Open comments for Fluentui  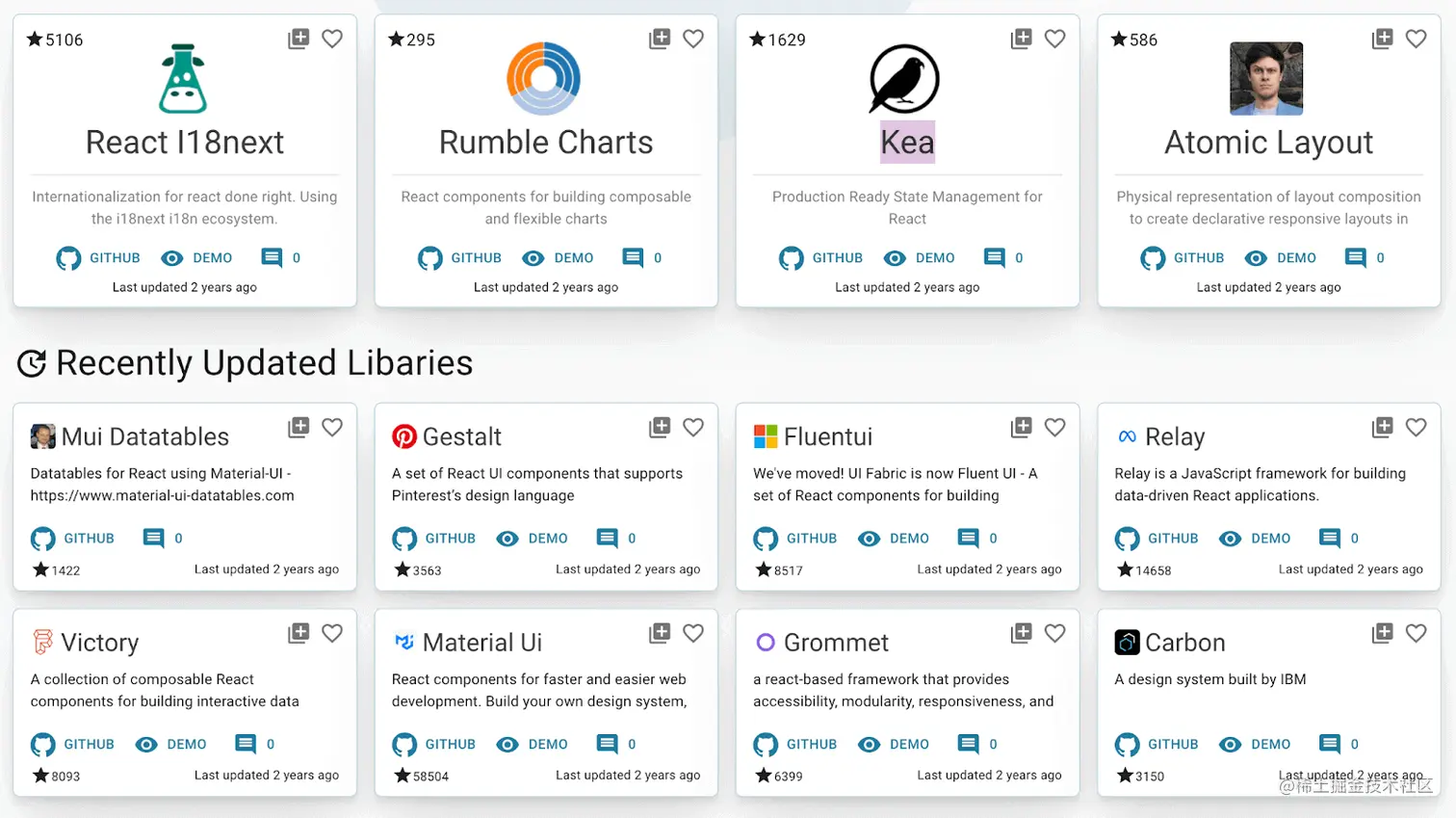(x=977, y=539)
